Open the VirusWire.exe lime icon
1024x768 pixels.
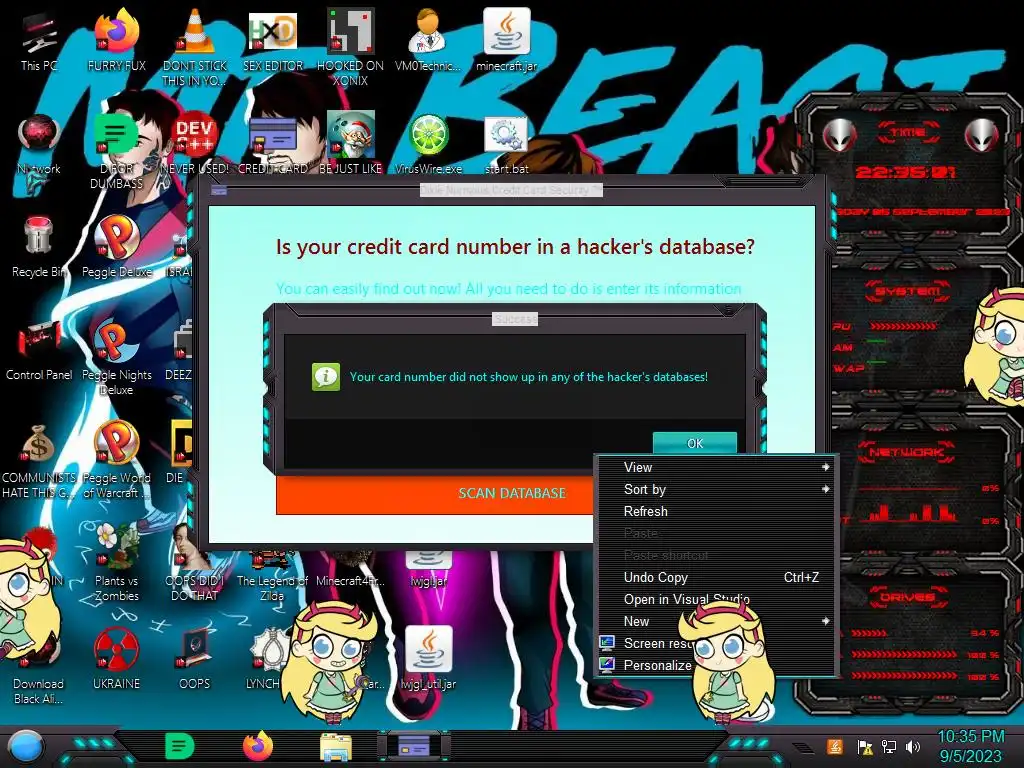tap(428, 144)
